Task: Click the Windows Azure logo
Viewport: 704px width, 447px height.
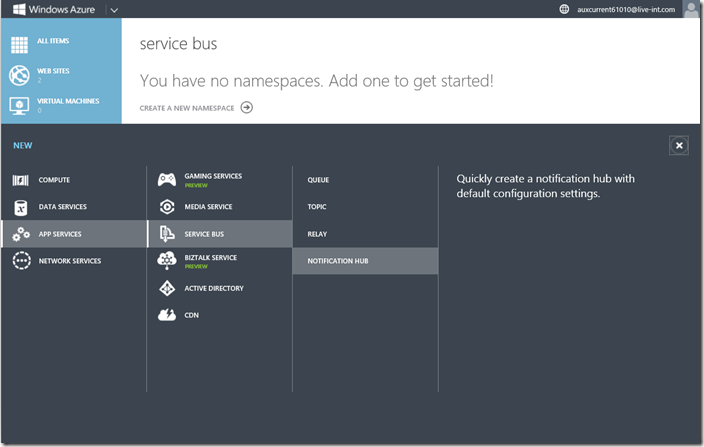Action: (54, 9)
